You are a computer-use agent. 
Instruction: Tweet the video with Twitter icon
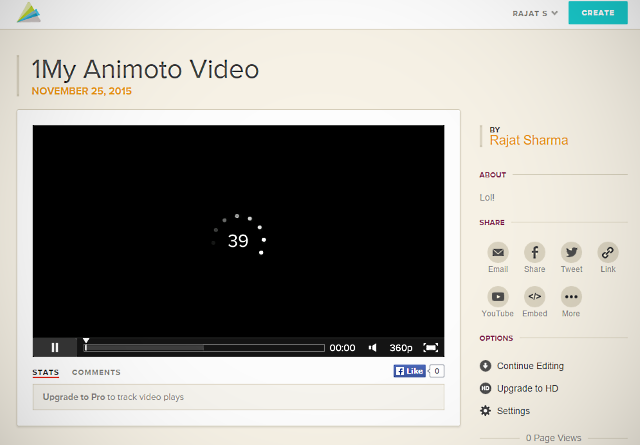[571, 252]
